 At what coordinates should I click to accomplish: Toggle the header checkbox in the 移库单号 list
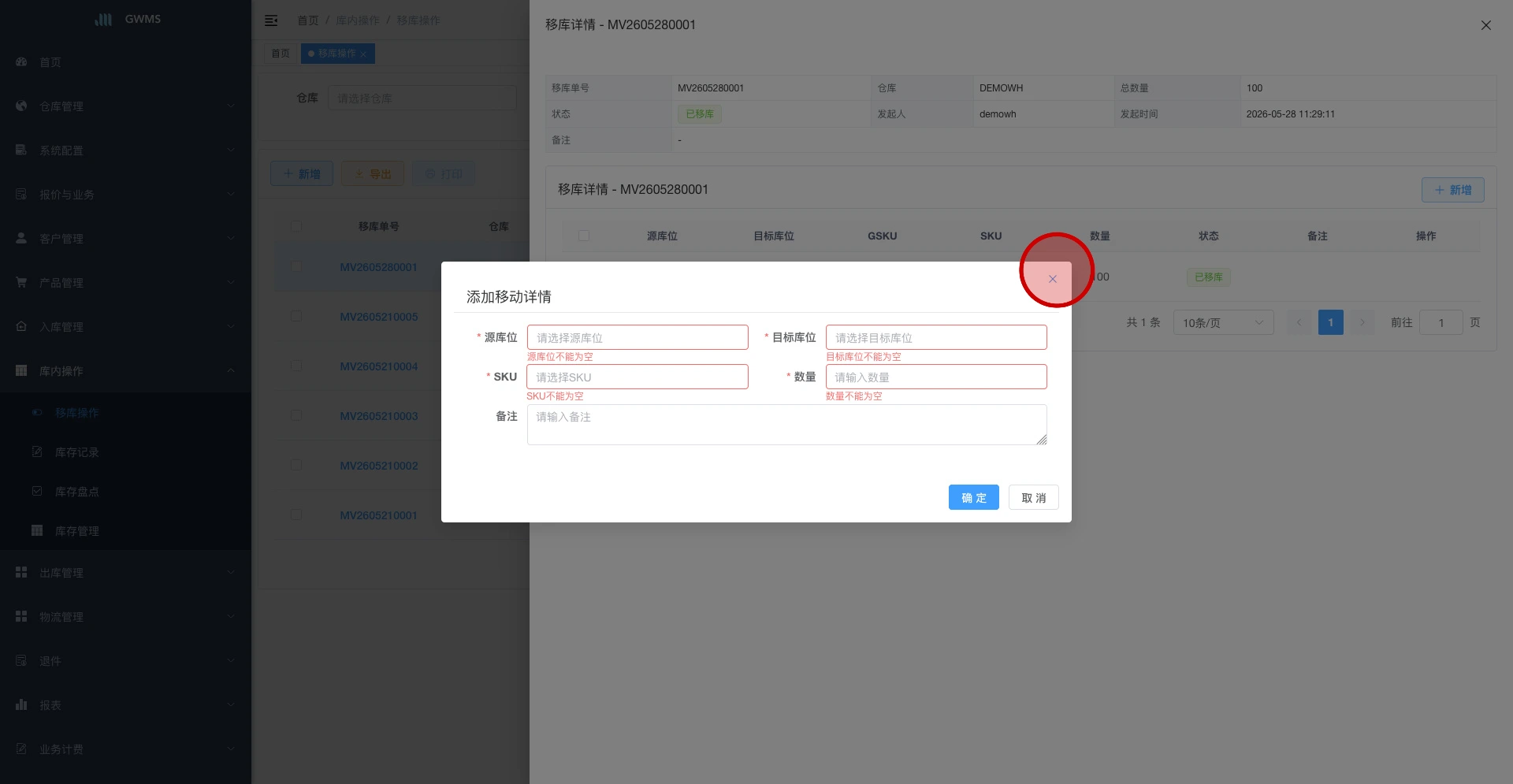tap(296, 226)
